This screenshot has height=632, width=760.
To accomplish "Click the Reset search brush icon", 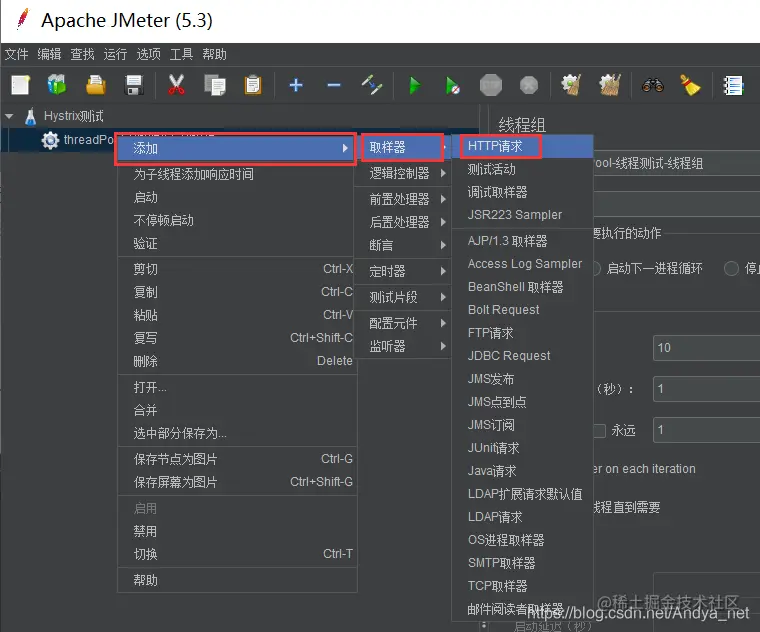I will [x=690, y=85].
